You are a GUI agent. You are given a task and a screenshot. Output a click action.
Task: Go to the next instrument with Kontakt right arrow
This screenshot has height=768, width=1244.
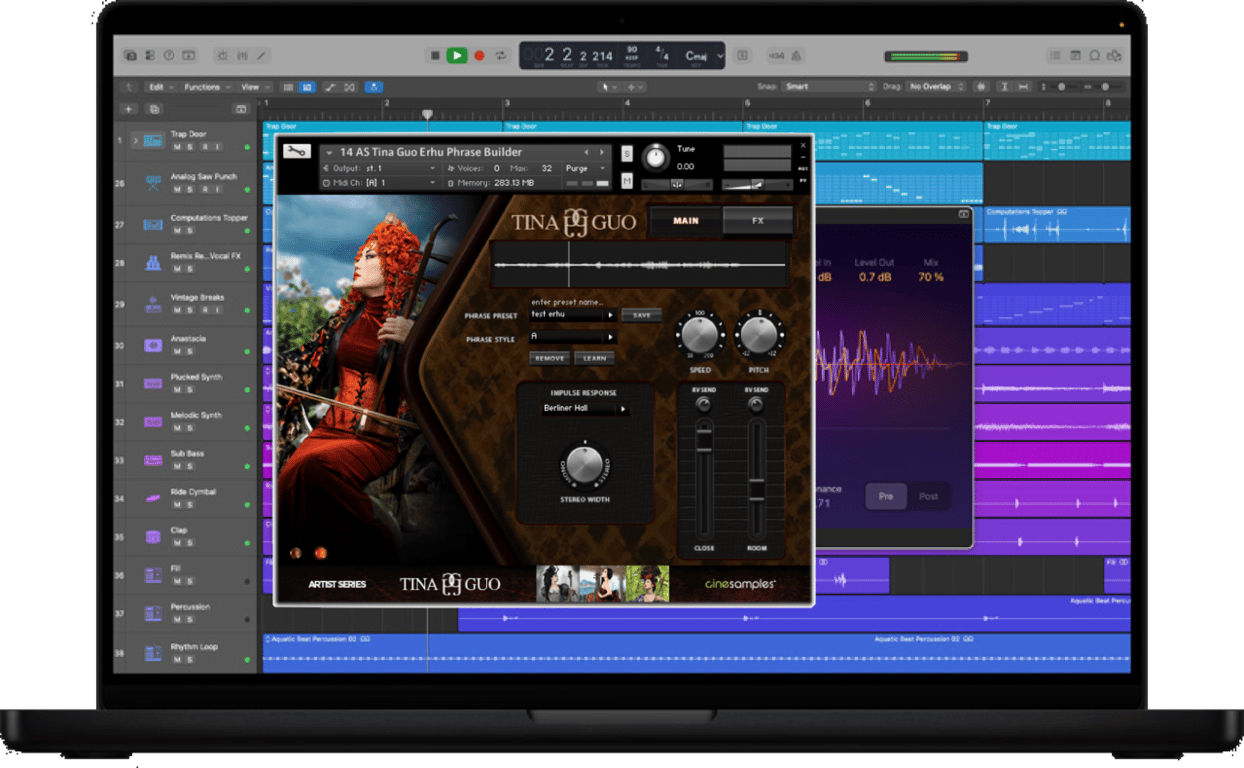(602, 153)
